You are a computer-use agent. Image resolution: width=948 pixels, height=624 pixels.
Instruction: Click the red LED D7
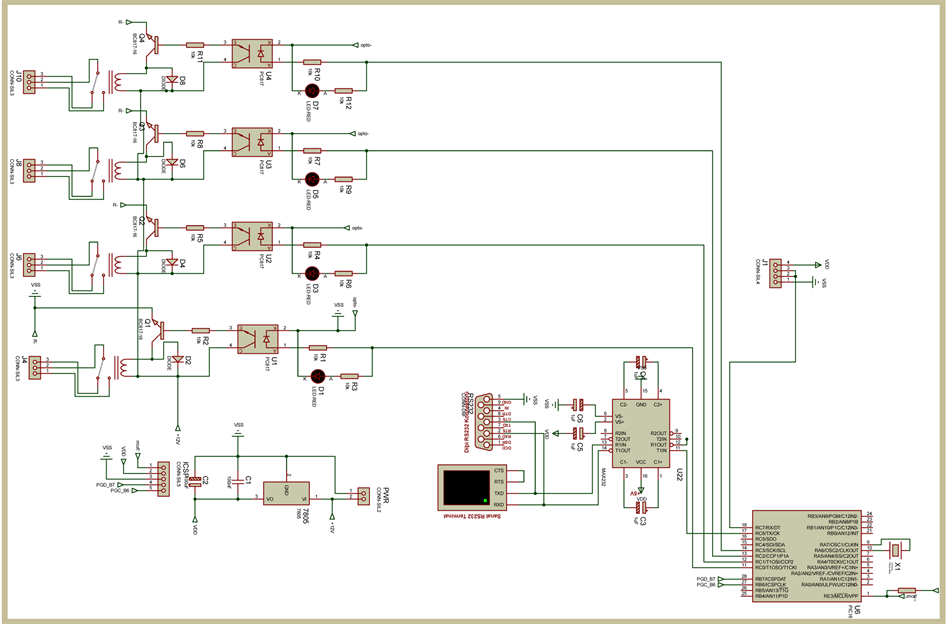pos(312,90)
